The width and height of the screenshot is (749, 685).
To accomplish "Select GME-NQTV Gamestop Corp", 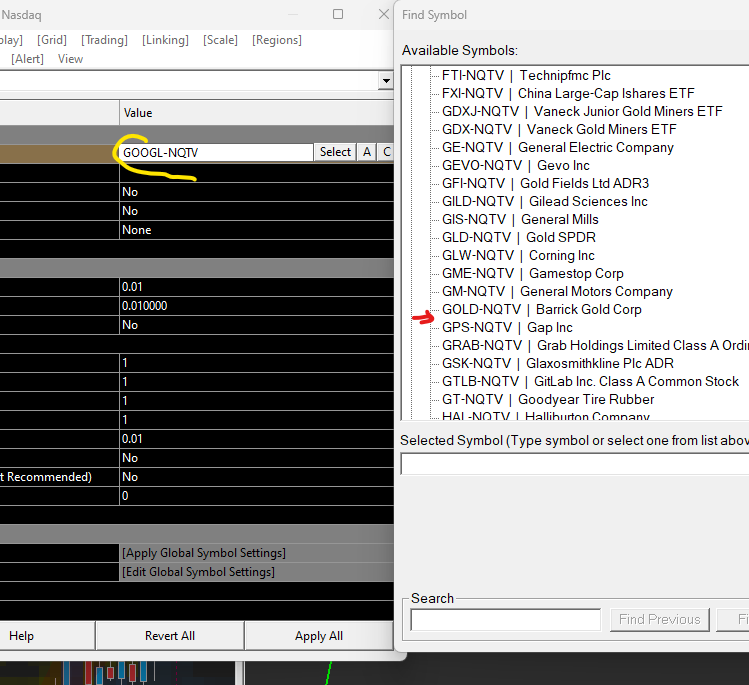I will click(x=533, y=274).
